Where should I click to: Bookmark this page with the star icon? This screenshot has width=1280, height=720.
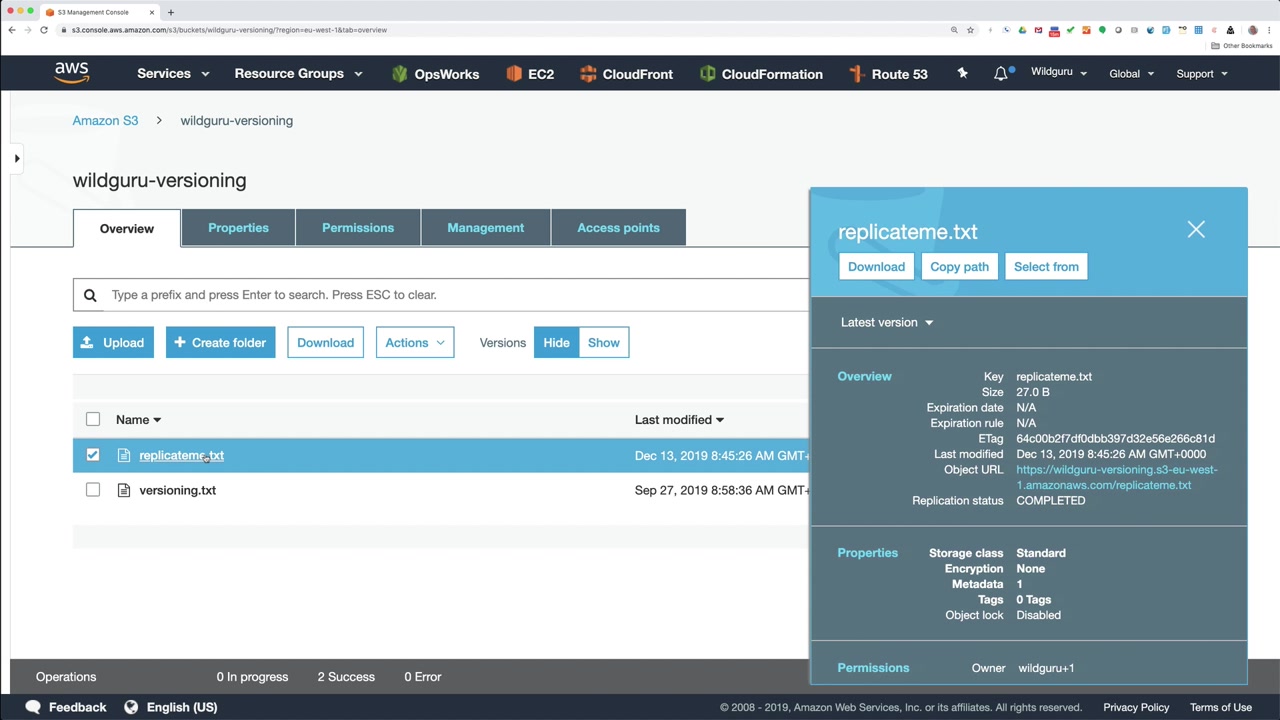[x=970, y=30]
